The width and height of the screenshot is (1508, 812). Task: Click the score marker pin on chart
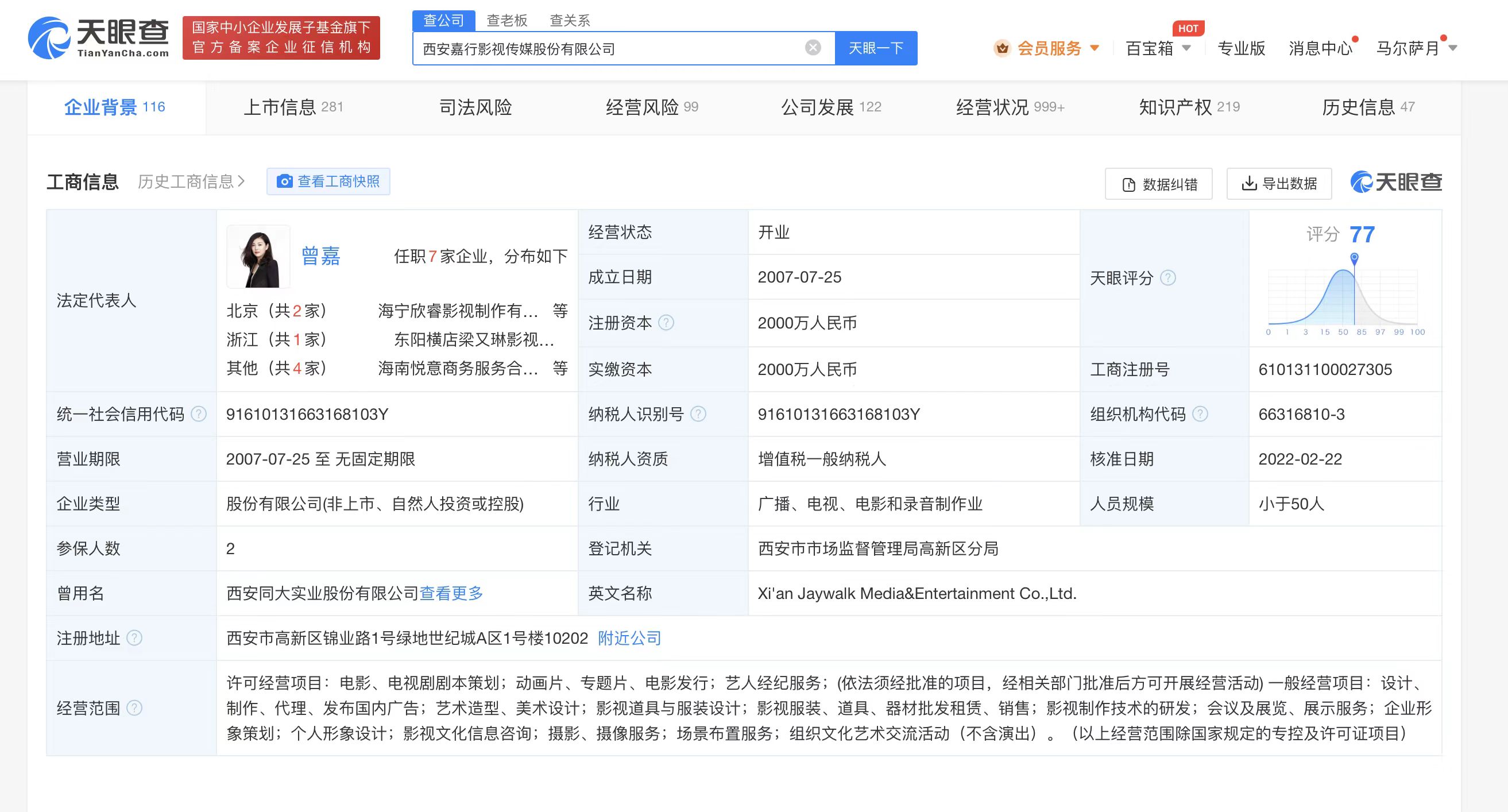point(1354,258)
